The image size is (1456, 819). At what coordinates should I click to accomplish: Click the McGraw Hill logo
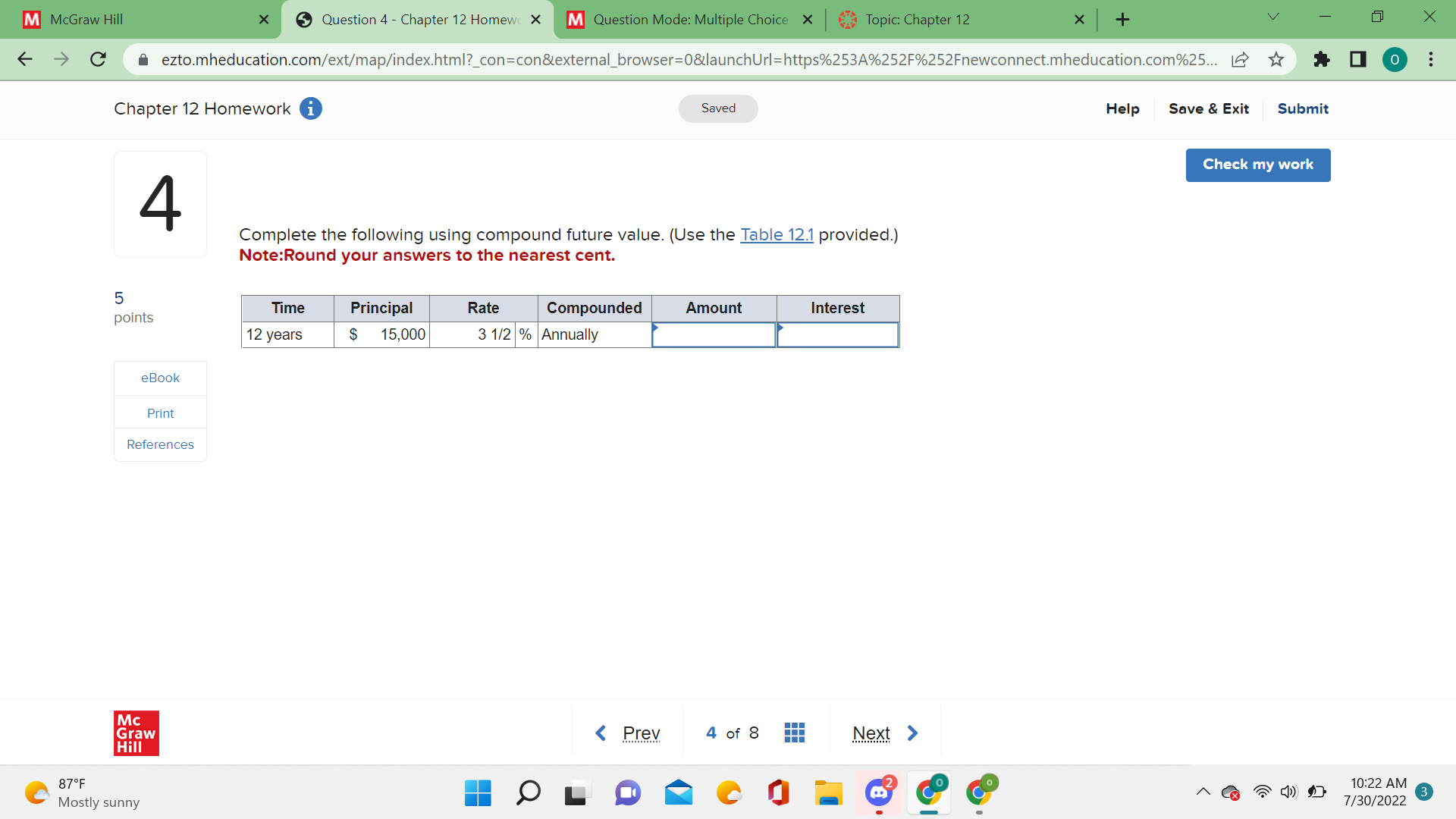click(x=136, y=733)
